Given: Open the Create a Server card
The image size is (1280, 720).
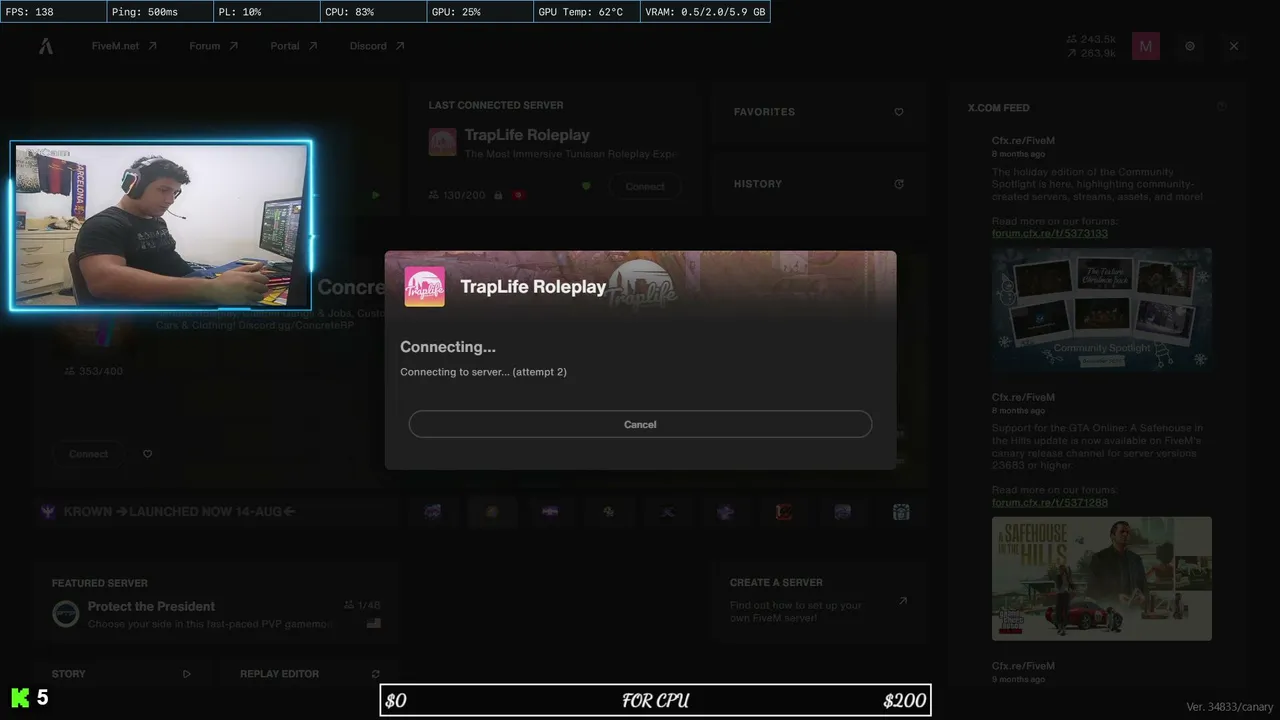Looking at the screenshot, I should pyautogui.click(x=818, y=600).
